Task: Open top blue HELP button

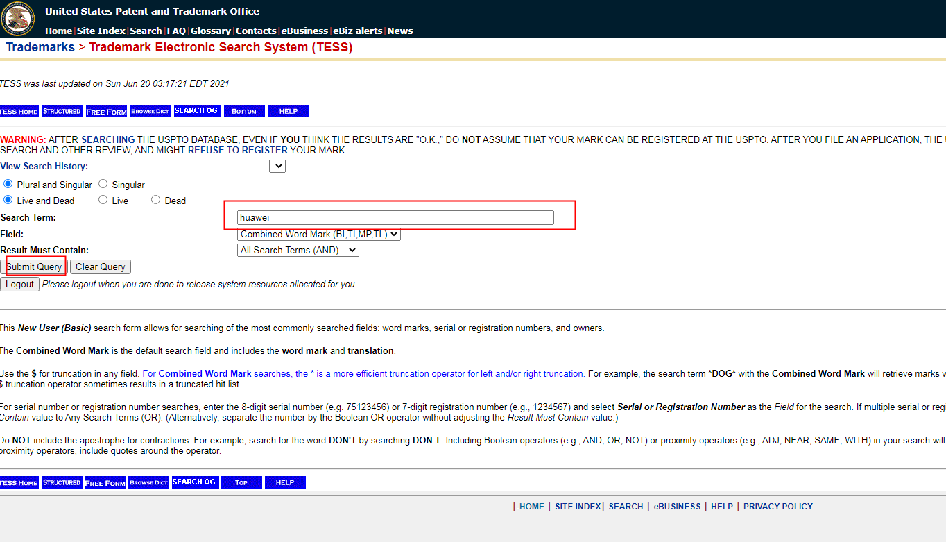Action: pos(288,111)
